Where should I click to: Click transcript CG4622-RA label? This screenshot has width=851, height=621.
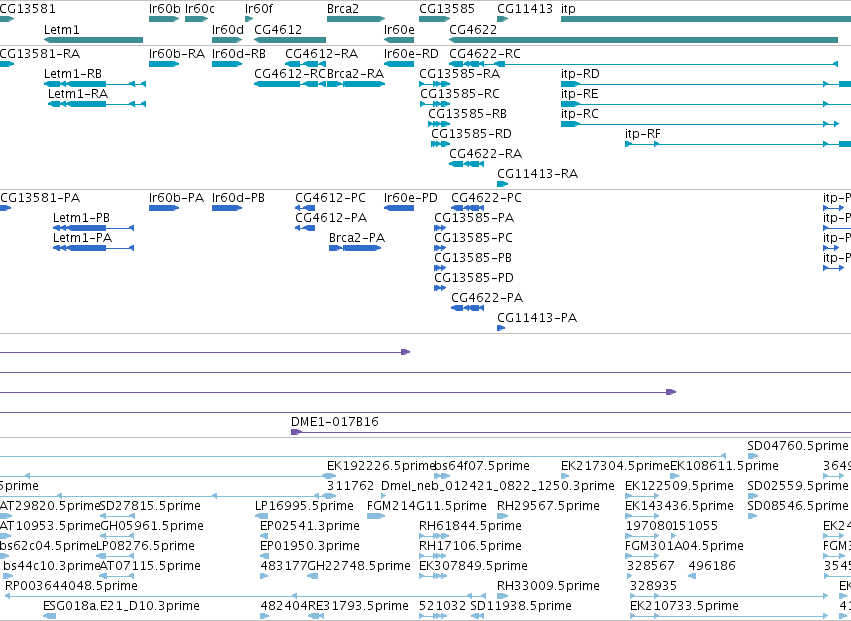pyautogui.click(x=485, y=154)
